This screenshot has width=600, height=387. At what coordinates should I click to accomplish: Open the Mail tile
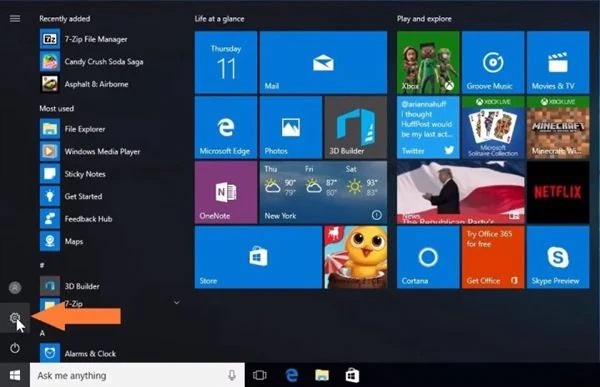[x=323, y=62]
